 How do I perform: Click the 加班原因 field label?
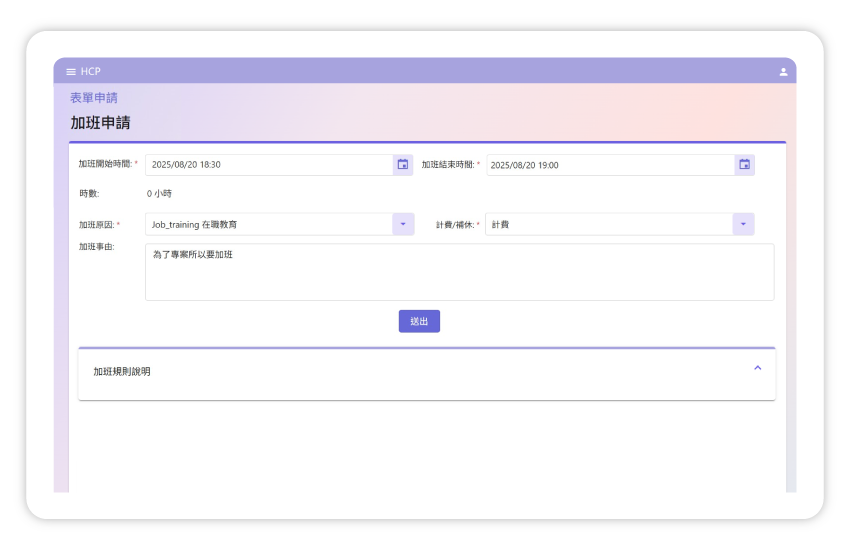pyautogui.click(x=97, y=225)
